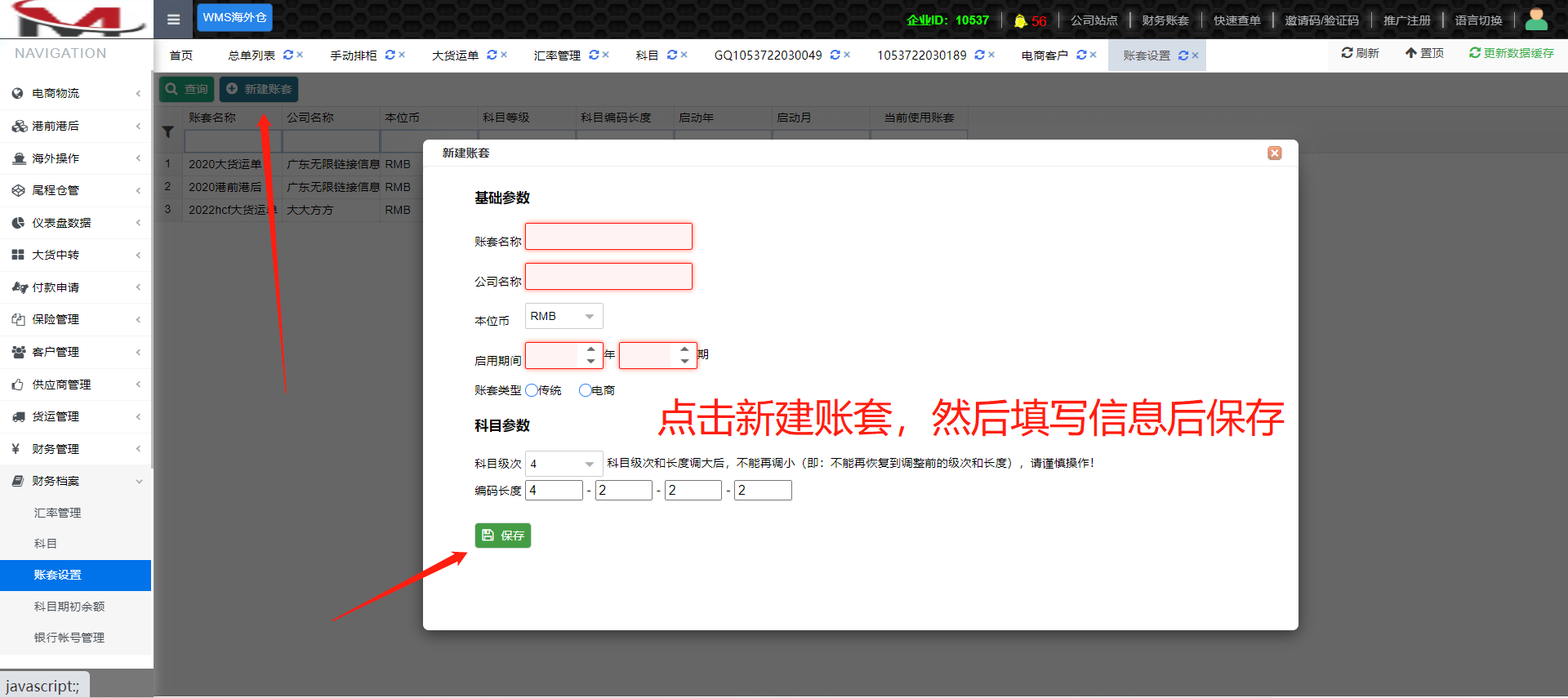Open 邀请码/验证码 in top bar
The image size is (1568, 698).
(1321, 20)
